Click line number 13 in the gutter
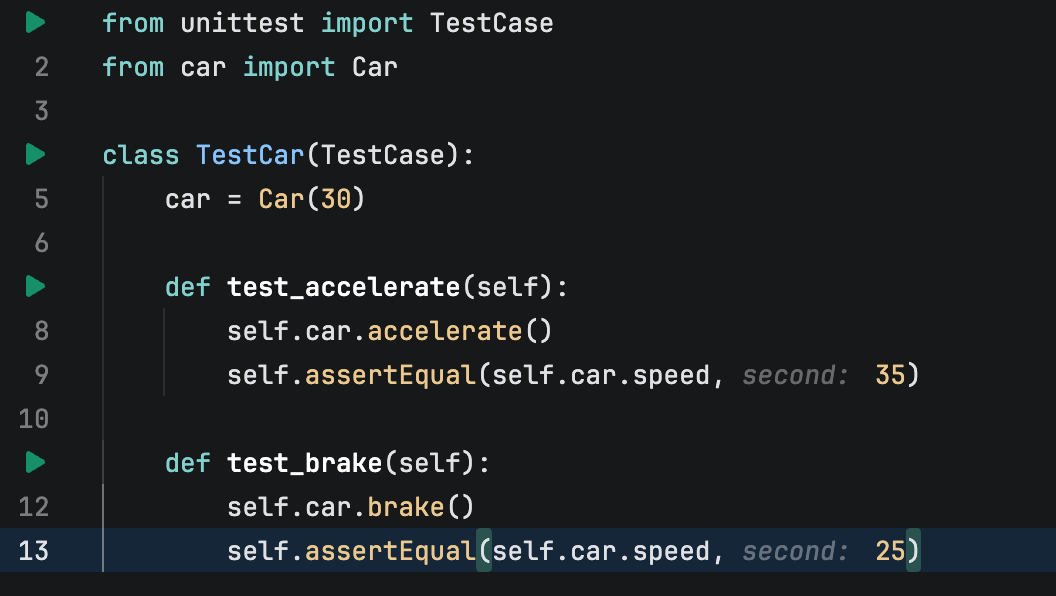 (x=34, y=551)
